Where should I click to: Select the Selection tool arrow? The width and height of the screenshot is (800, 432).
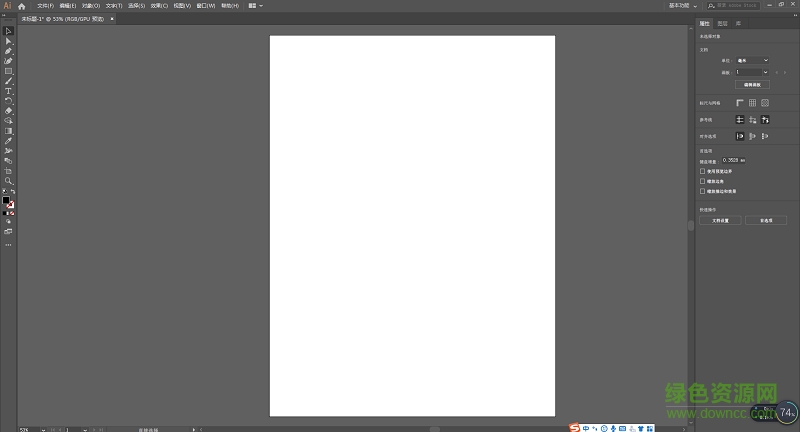[8, 31]
